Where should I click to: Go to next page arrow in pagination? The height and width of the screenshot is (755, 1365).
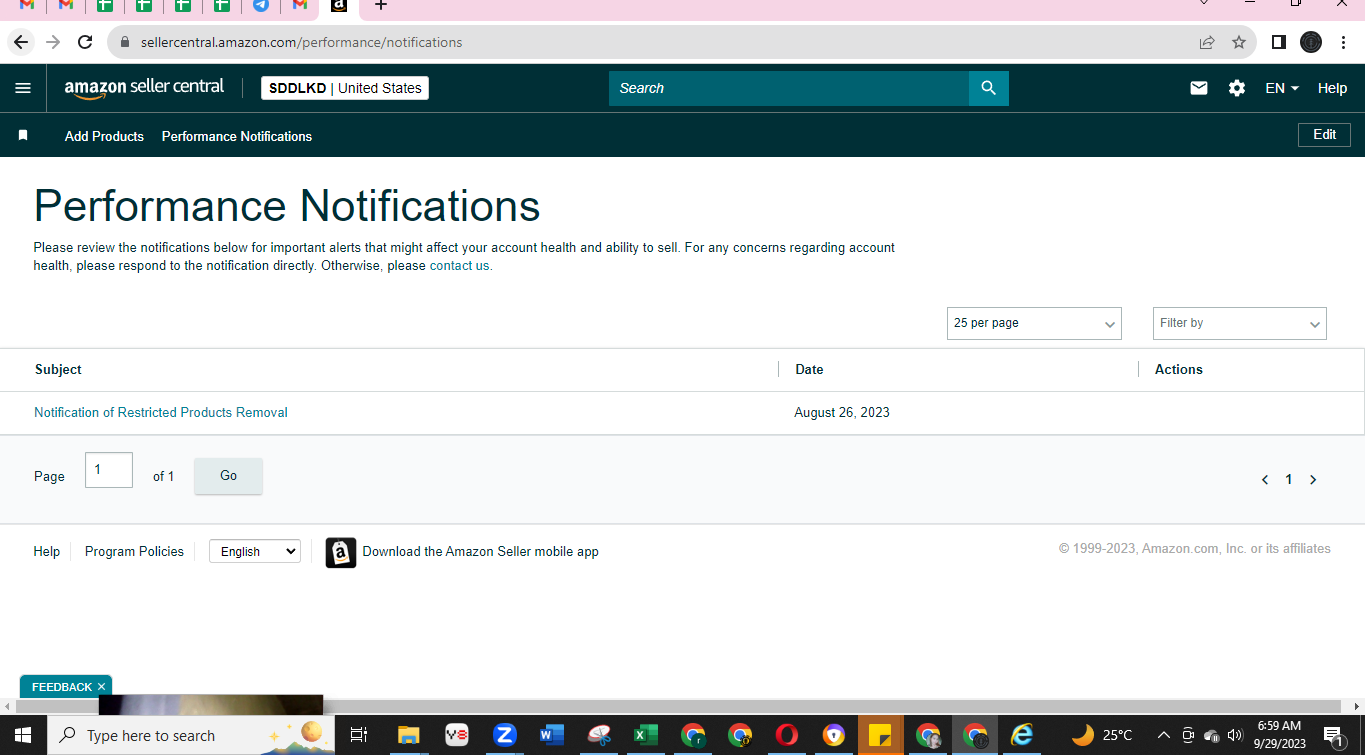tap(1313, 480)
